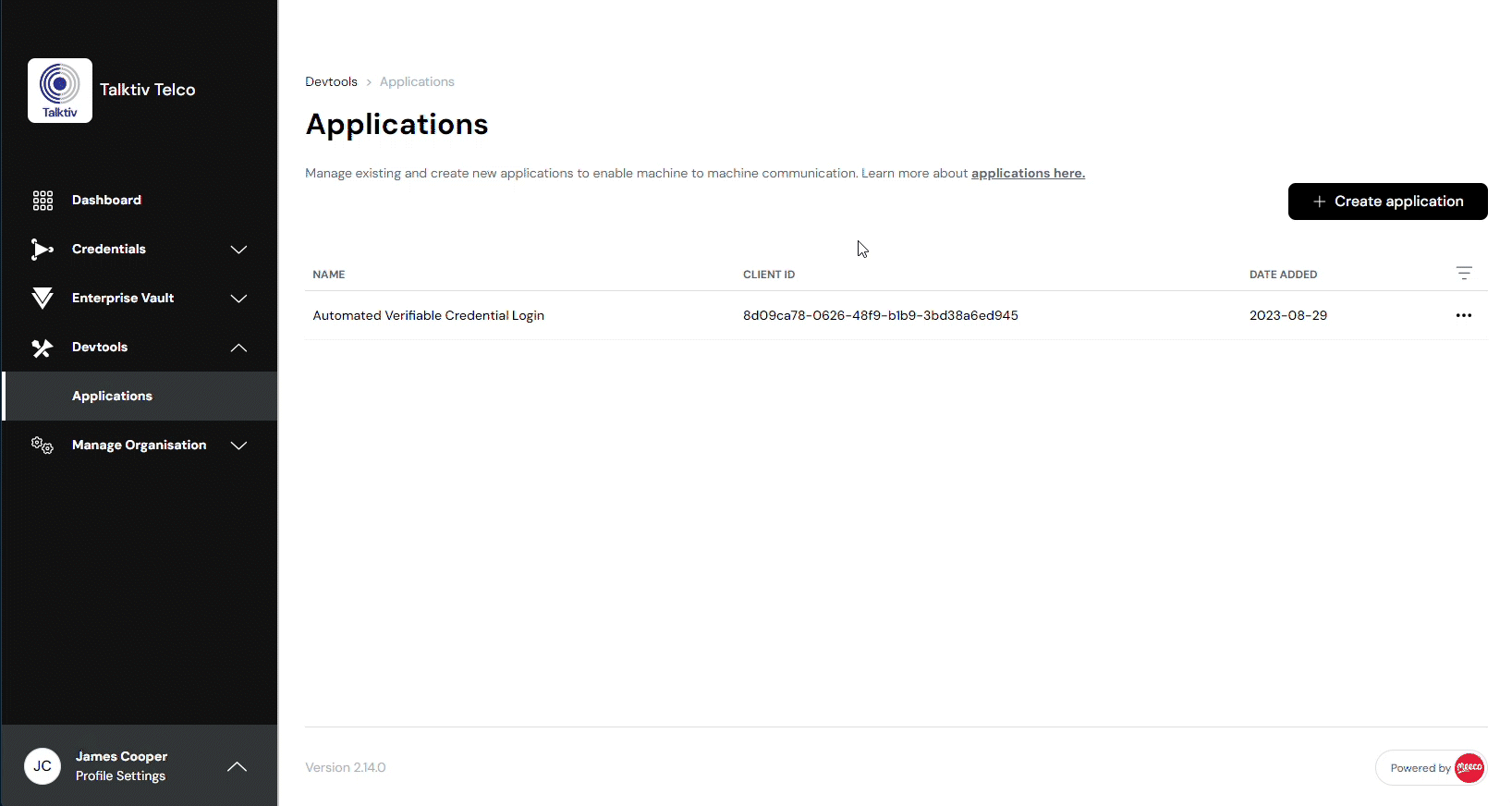The image size is (1512, 806).
Task: Click the Talktiv Telco title
Action: (147, 90)
